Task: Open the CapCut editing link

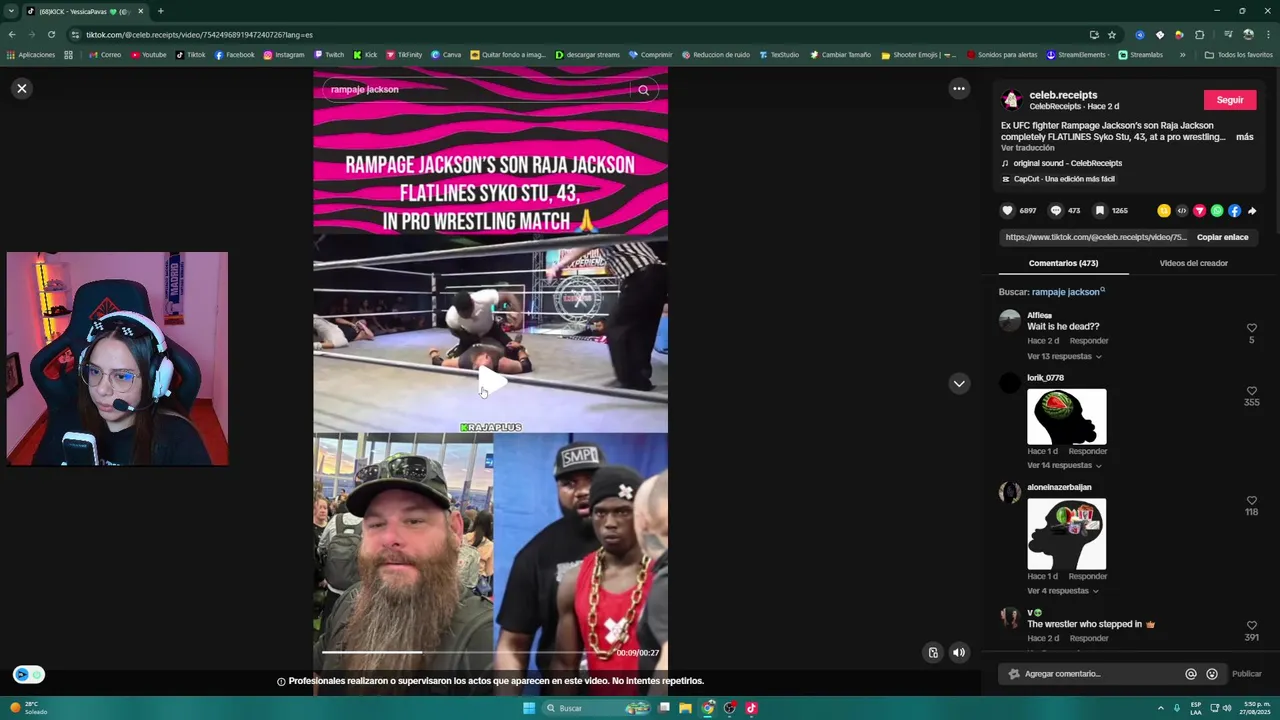Action: 1063,179
